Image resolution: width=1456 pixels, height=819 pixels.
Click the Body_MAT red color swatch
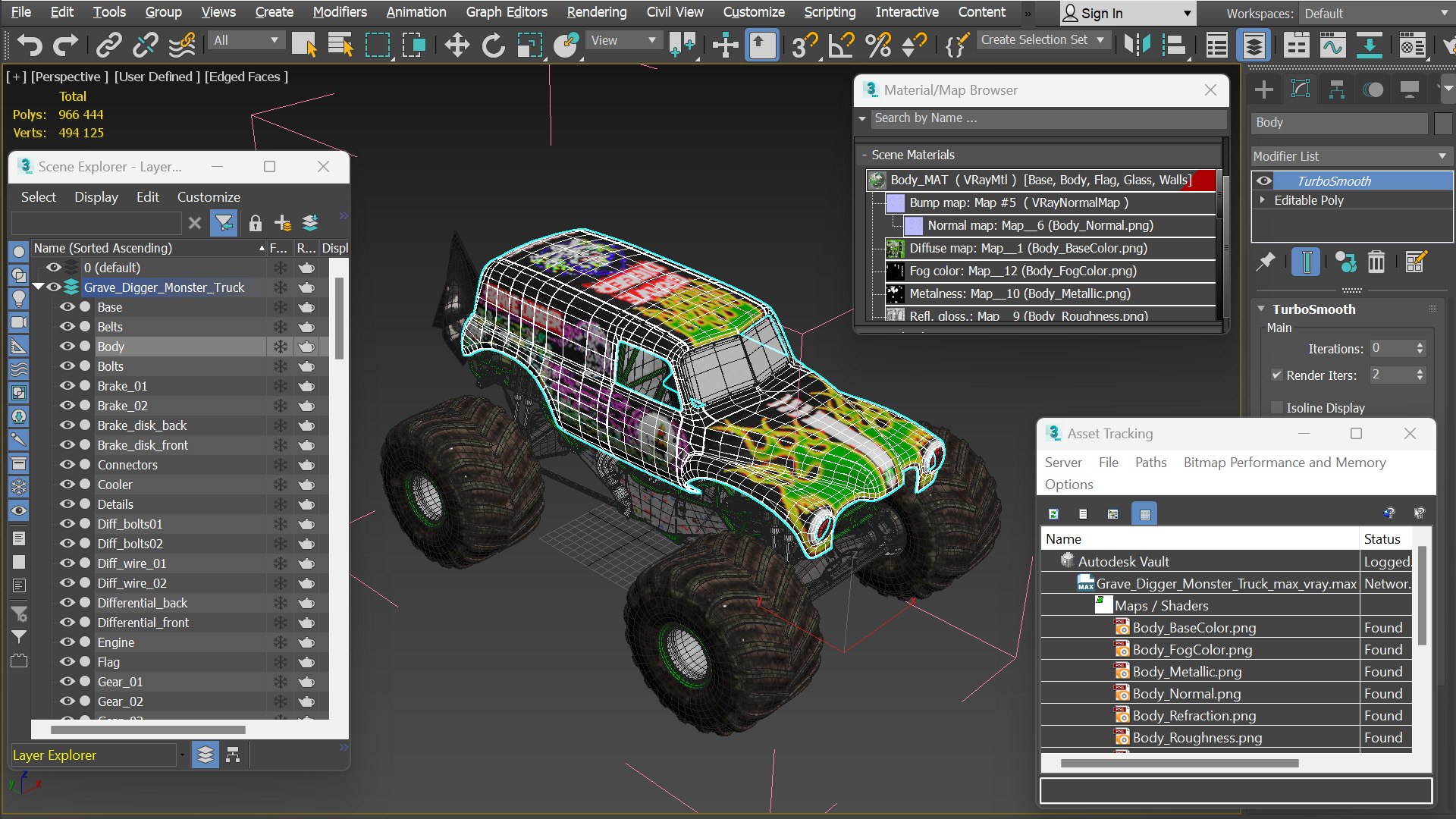coord(1198,180)
